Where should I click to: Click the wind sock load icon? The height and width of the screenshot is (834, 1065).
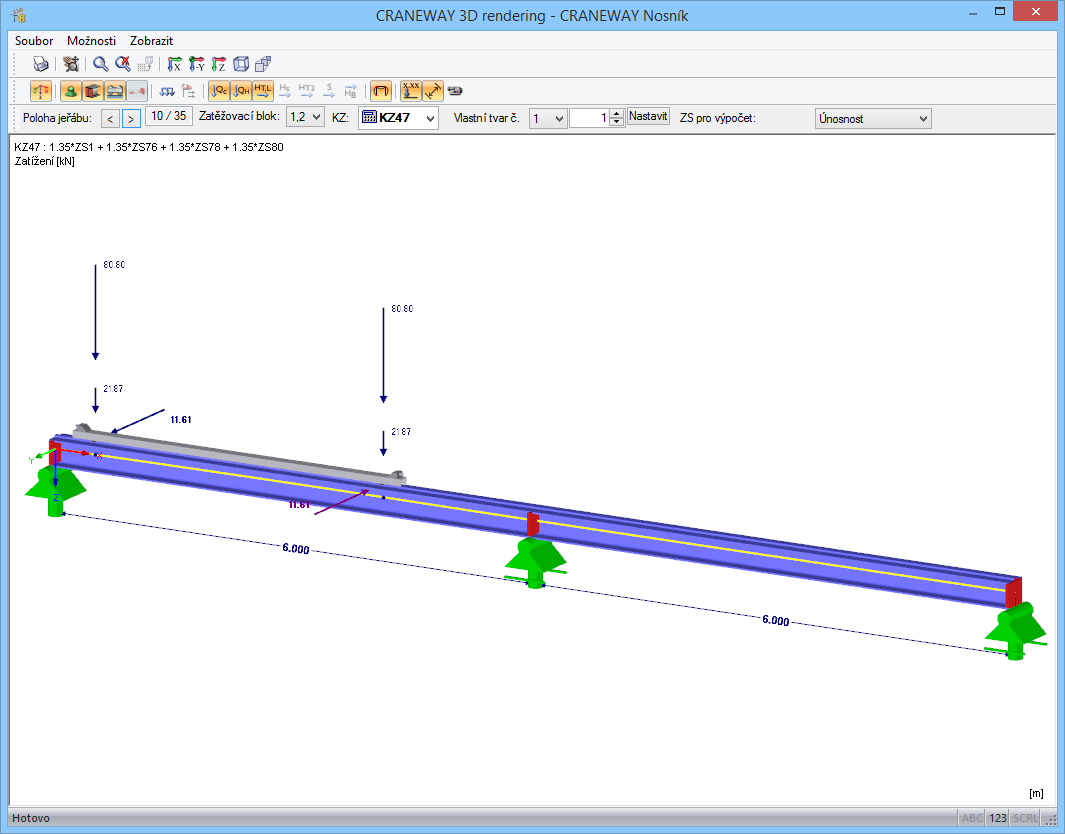pos(189,90)
